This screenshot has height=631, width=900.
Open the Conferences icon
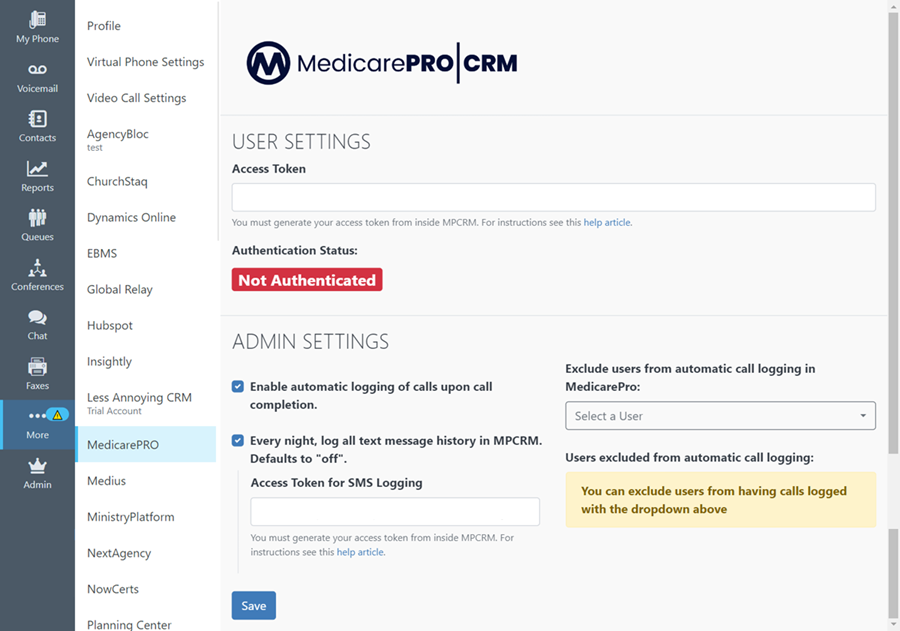click(x=37, y=268)
